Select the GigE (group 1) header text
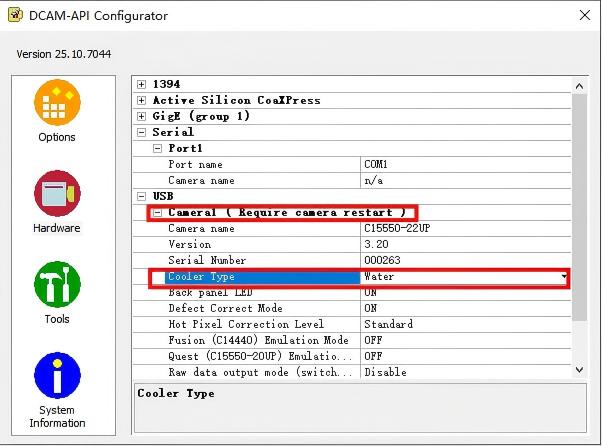This screenshot has height=446, width=602. pyautogui.click(x=201, y=116)
